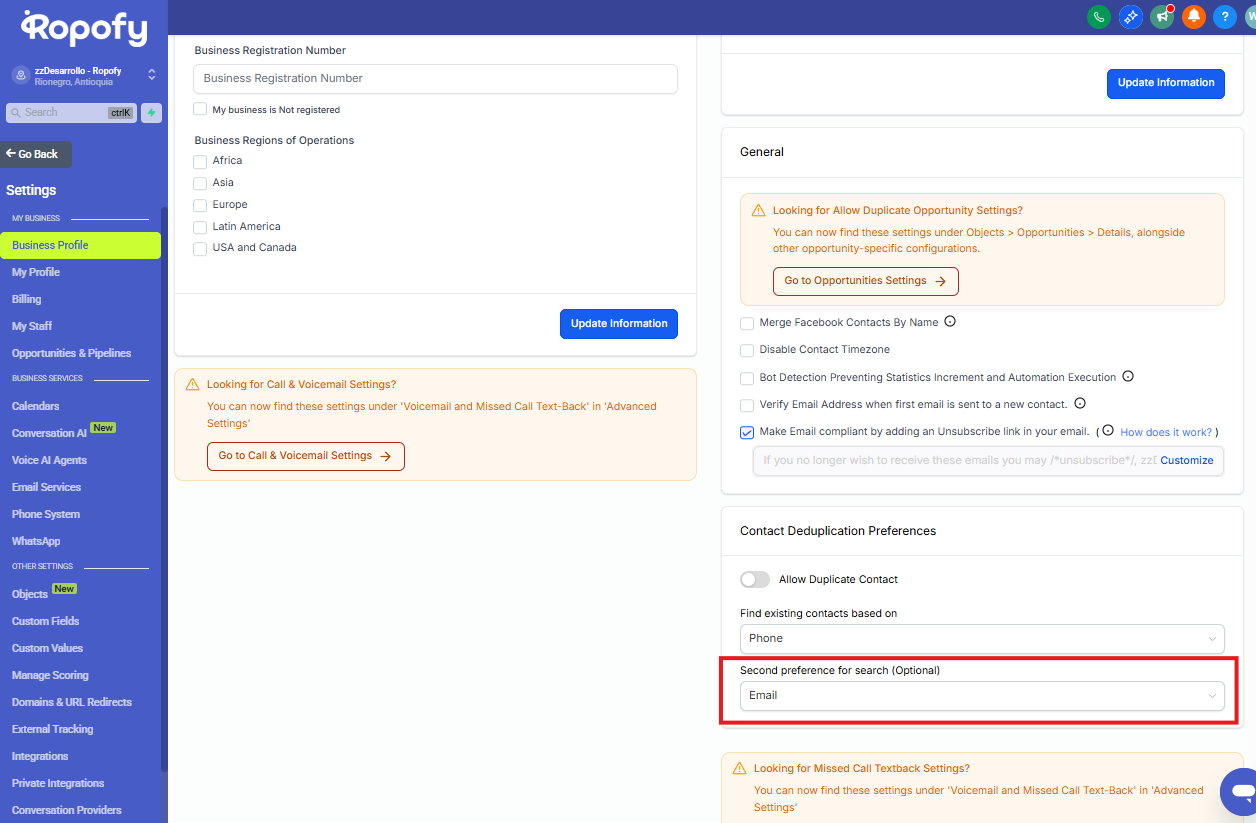Expand Second preference for search dropdown
Viewport: 1256px width, 823px height.
point(981,696)
